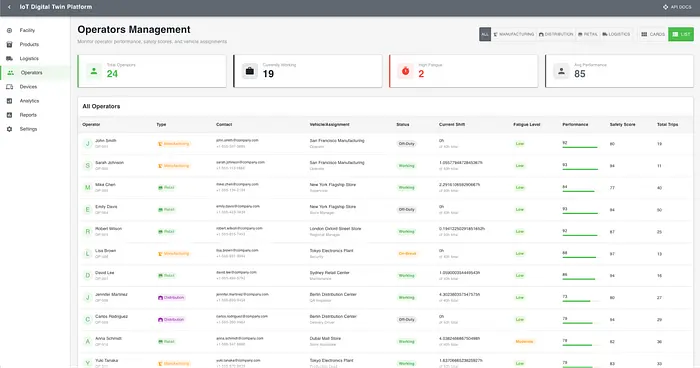Open Products in the sidebar menu
700x368 pixels.
(29, 44)
